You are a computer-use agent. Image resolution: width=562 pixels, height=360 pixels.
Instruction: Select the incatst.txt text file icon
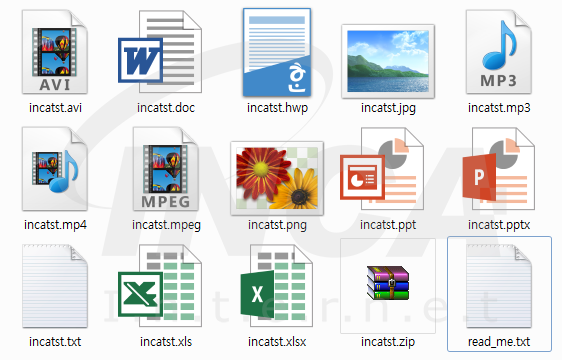pyautogui.click(x=55, y=286)
